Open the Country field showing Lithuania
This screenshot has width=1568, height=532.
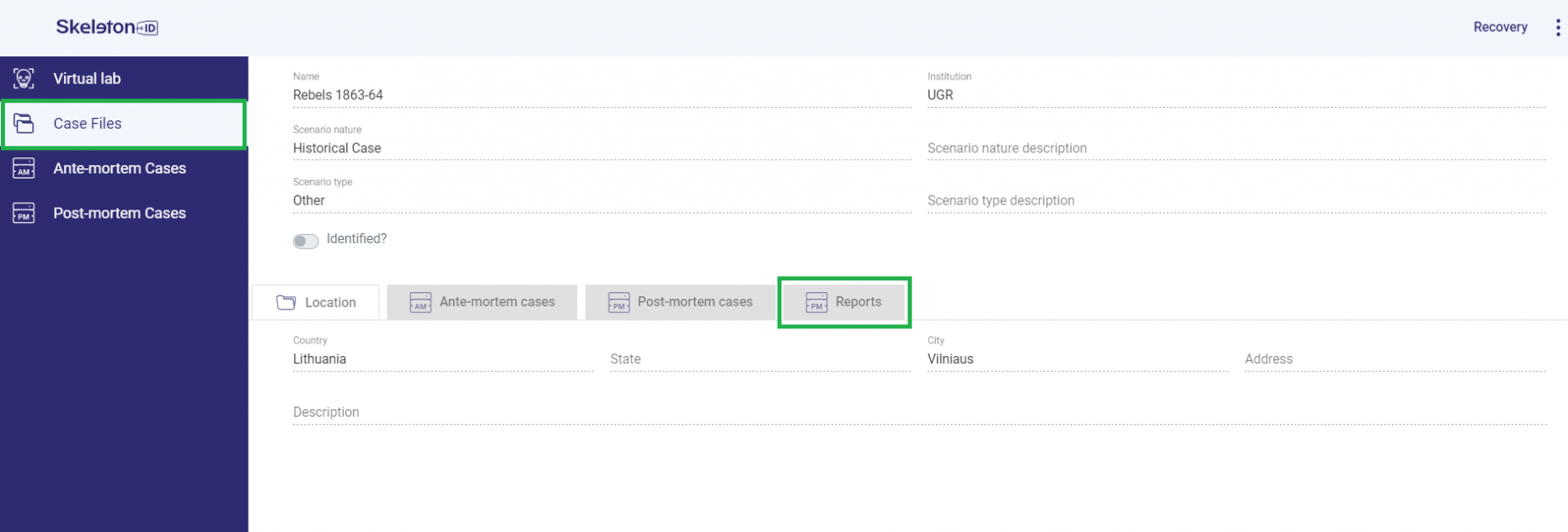point(442,359)
